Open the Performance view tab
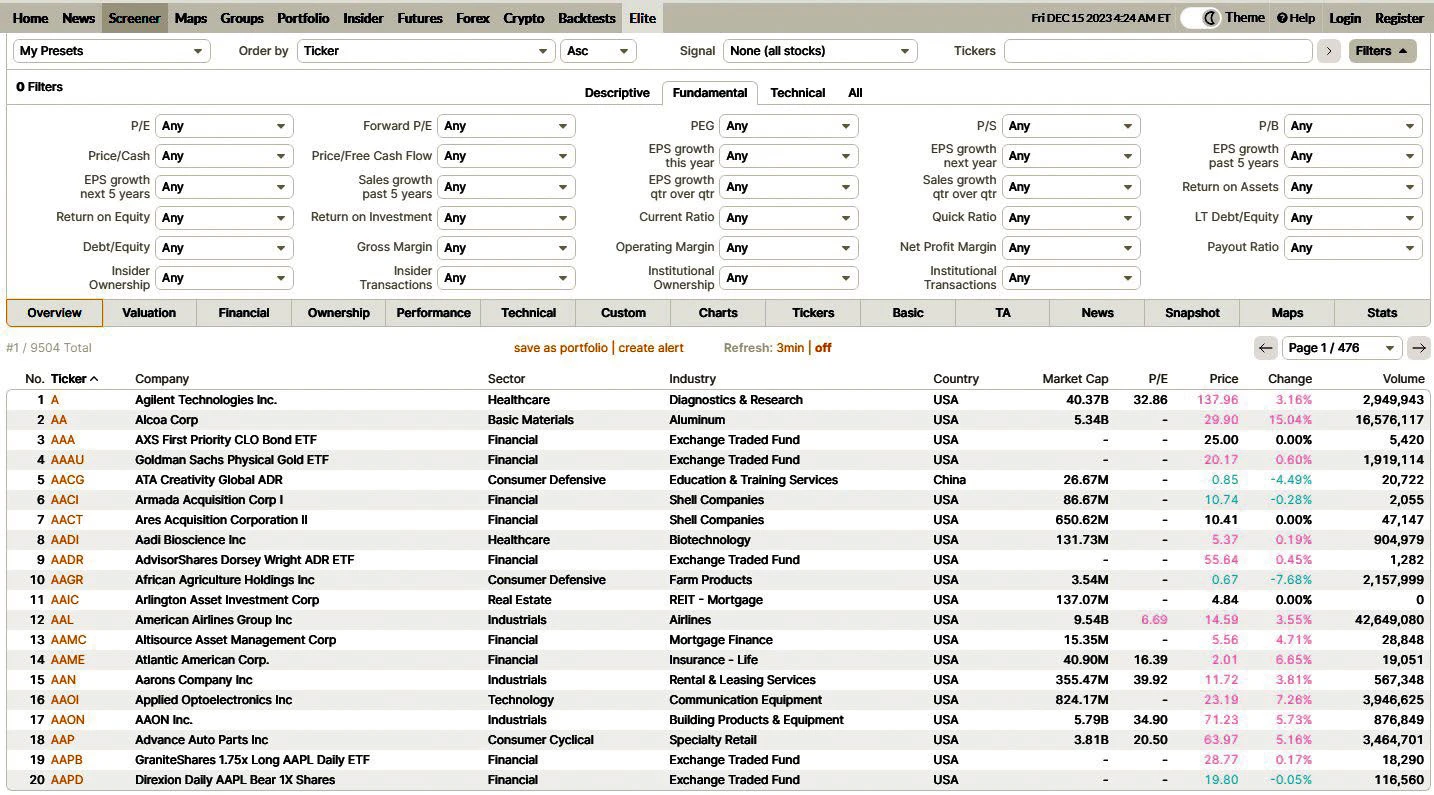The height and width of the screenshot is (795, 1434). click(434, 313)
